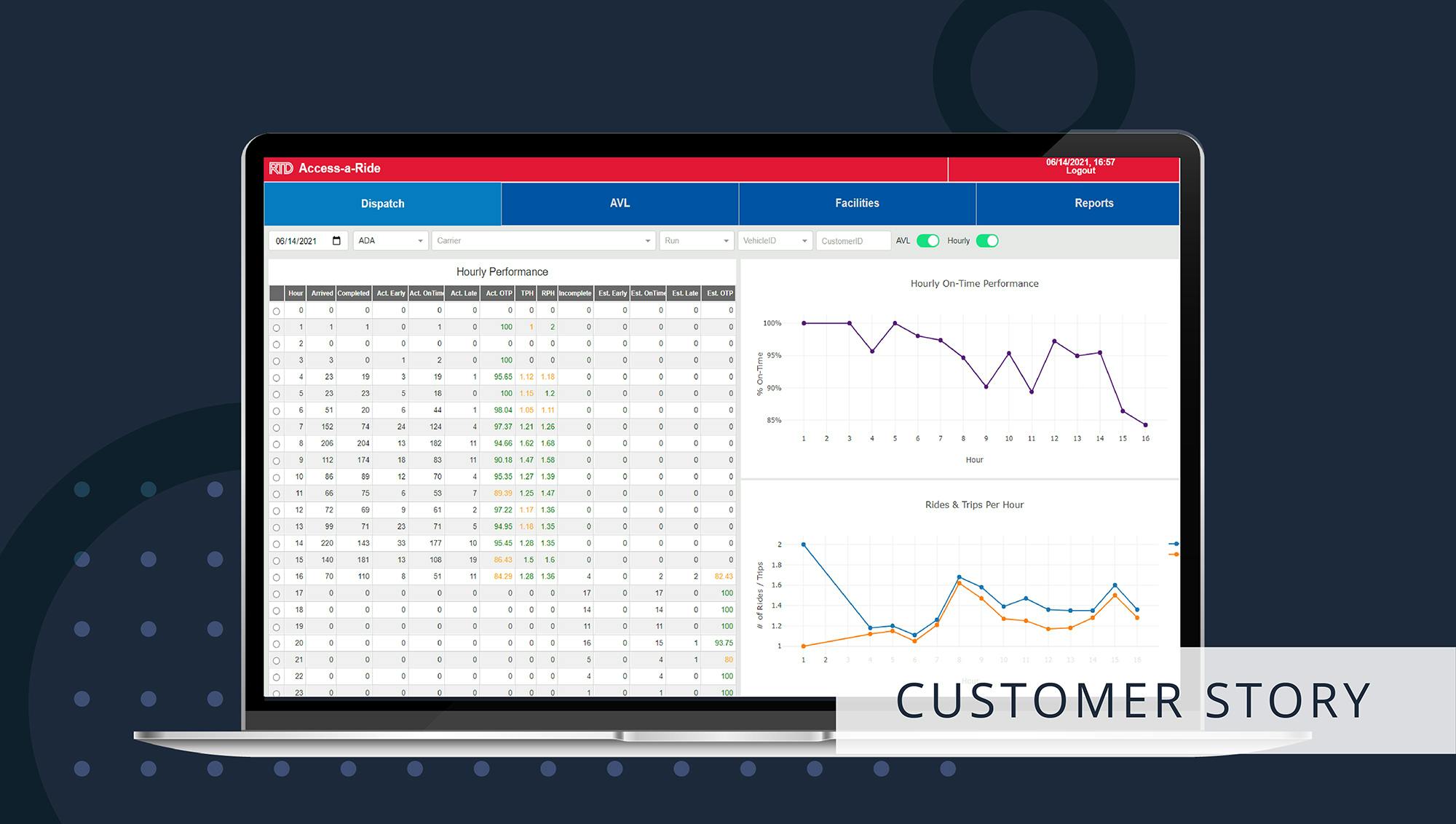Click the 93.75 Est. OTP value
Viewport: 1456px width, 824px height.
coord(724,643)
